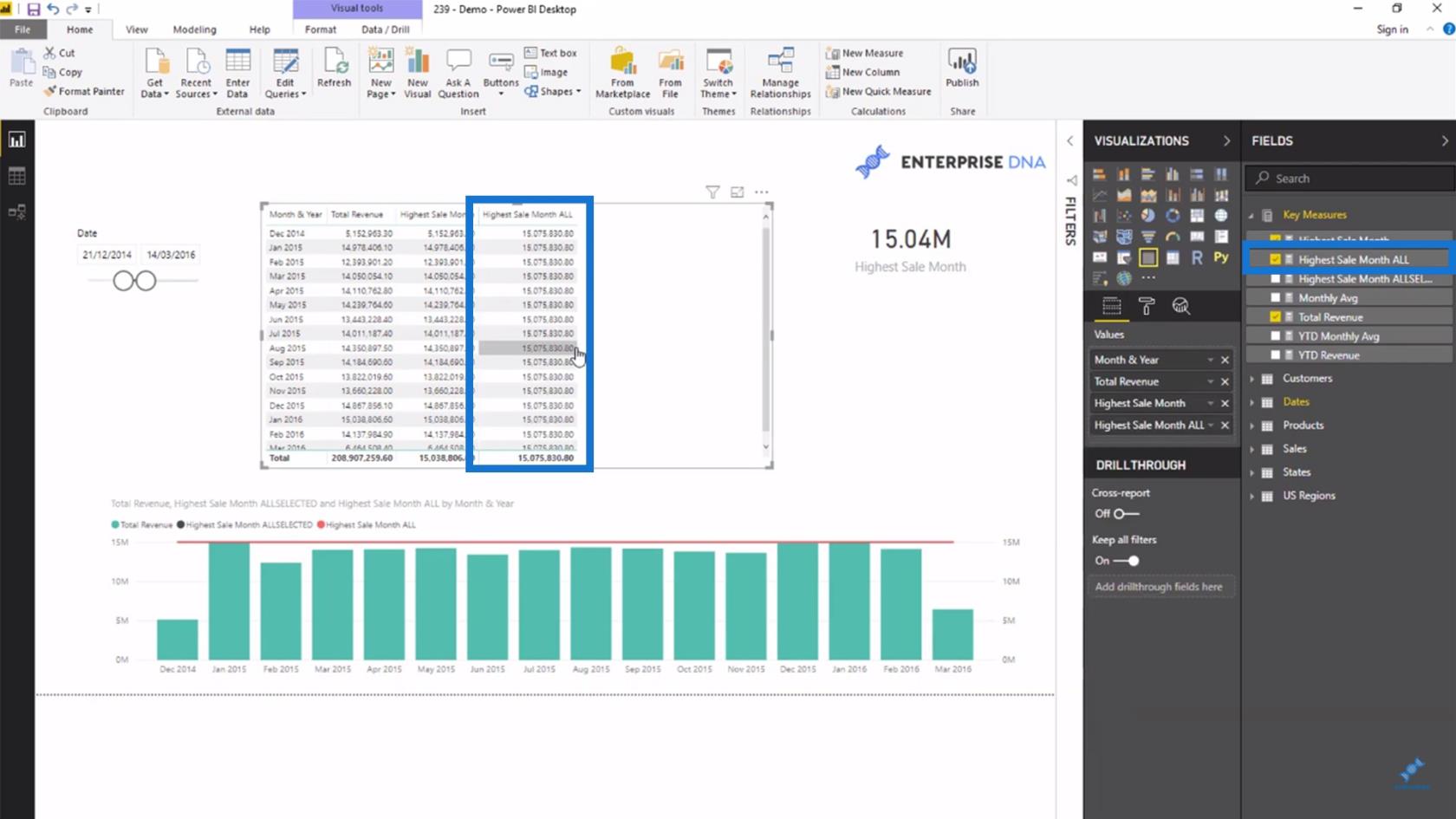Select the R script visual icon

[x=1197, y=257]
